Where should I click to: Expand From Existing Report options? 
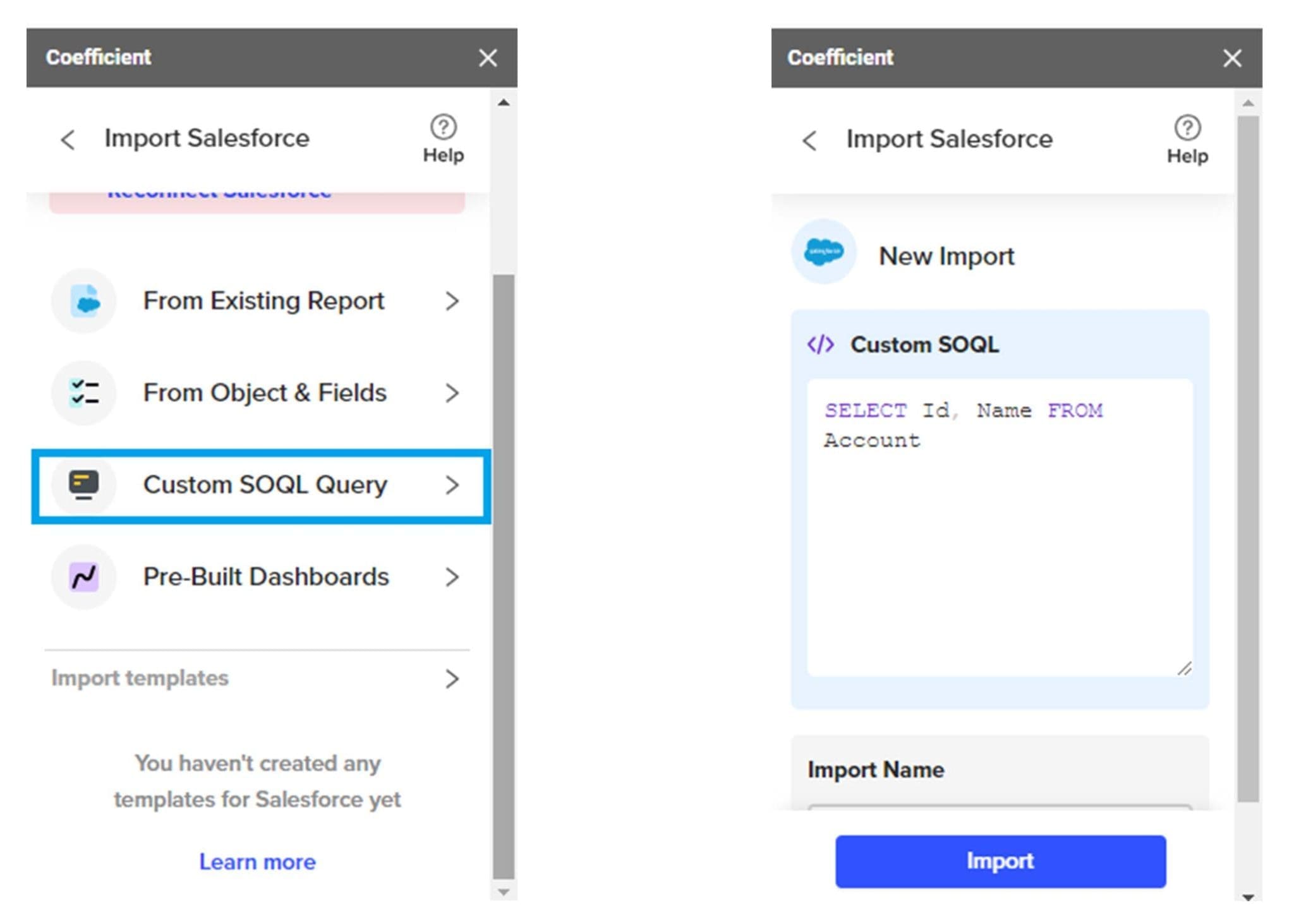[x=452, y=301]
